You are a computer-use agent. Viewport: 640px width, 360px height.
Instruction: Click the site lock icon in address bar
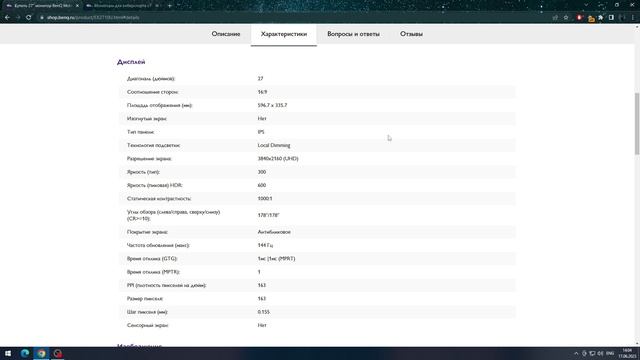click(x=42, y=18)
